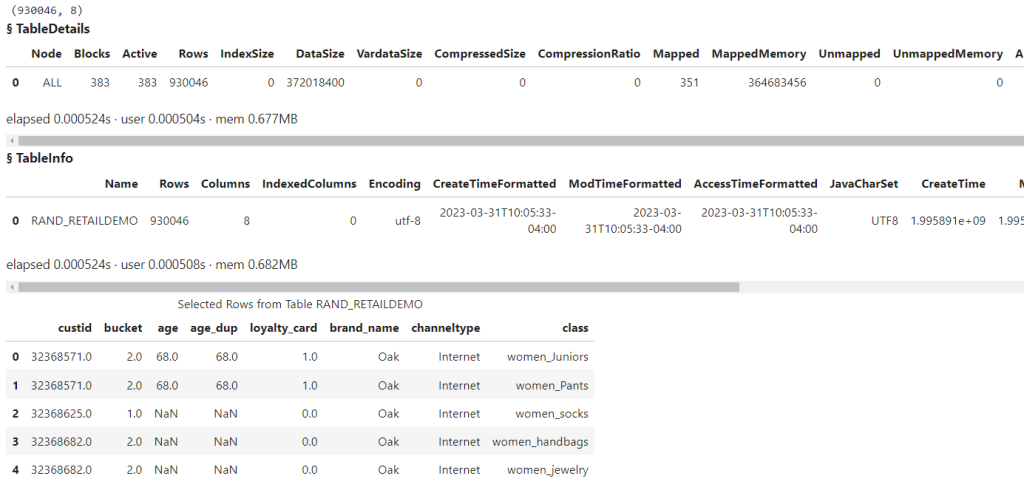Click the TableDetails section heading
Screen dimensions: 1024x490
(x=48, y=29)
